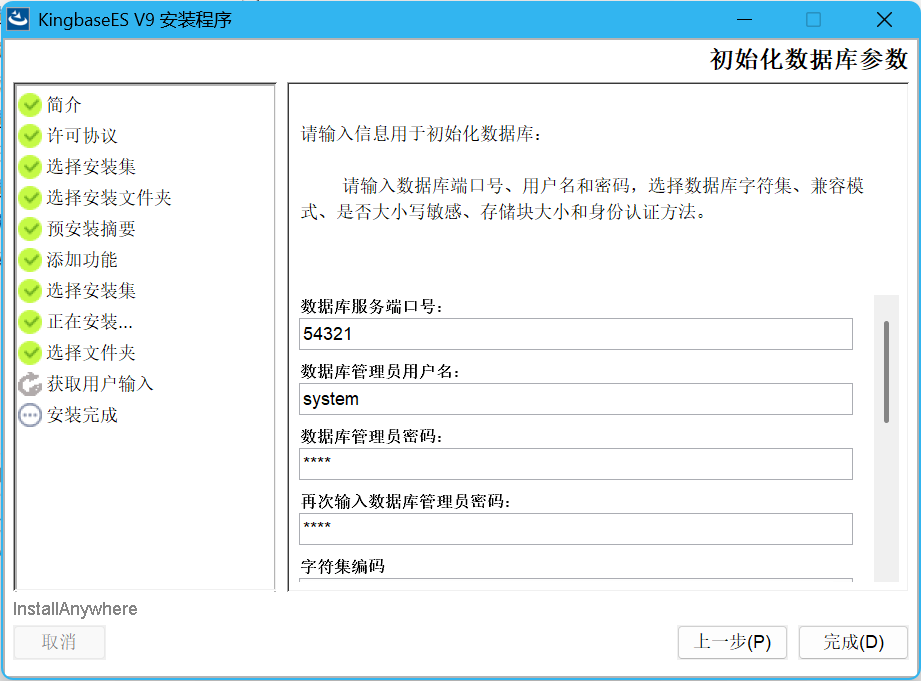The width and height of the screenshot is (921, 681).
Task: Click the refresh arrow icon beside 获取用户输入
Action: click(30, 384)
